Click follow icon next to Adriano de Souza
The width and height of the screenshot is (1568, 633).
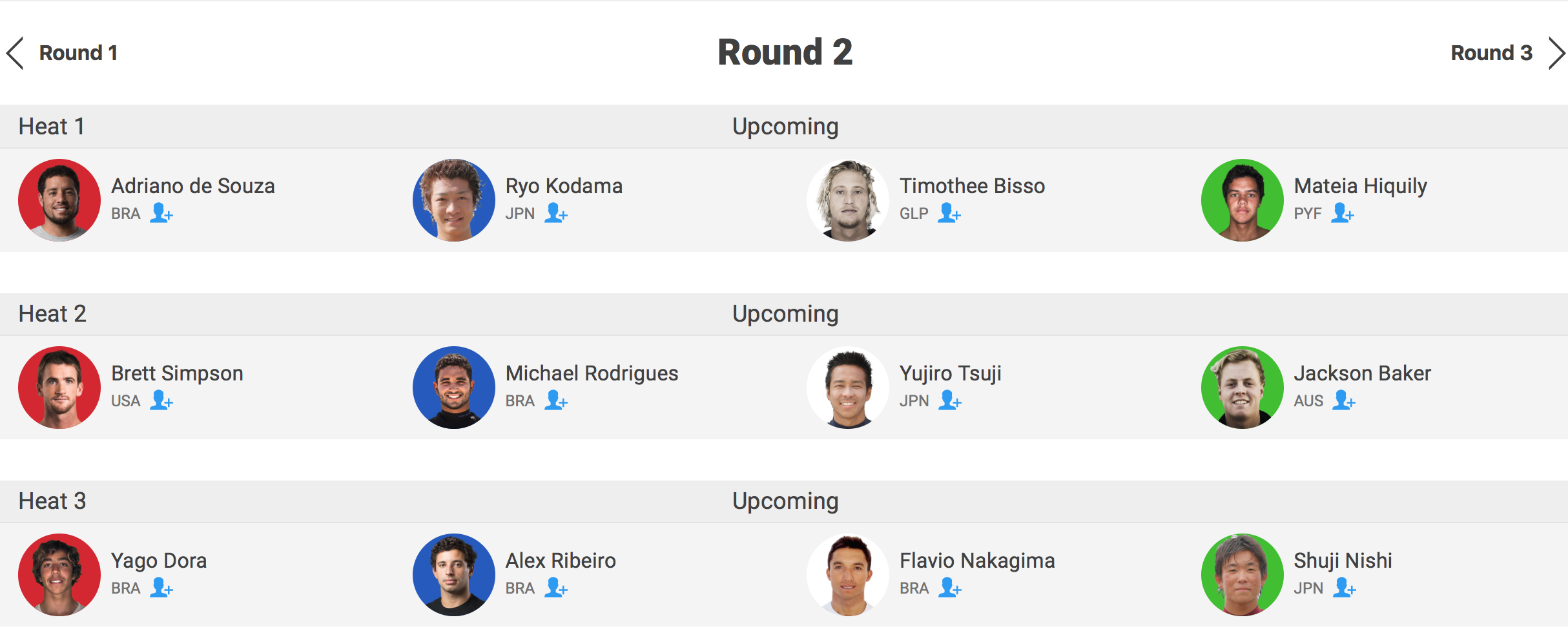tap(161, 213)
